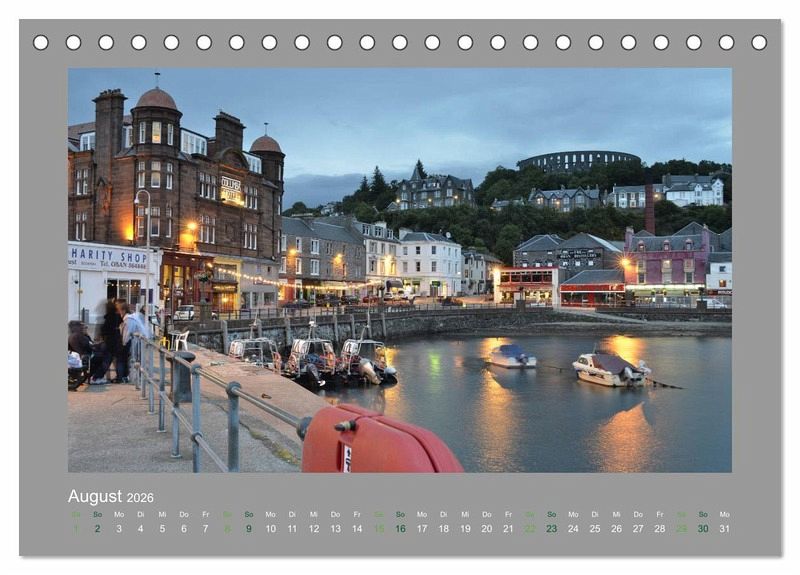Click the 'Mi' weekday label above 19
This screenshot has height=575, width=800.
point(465,514)
